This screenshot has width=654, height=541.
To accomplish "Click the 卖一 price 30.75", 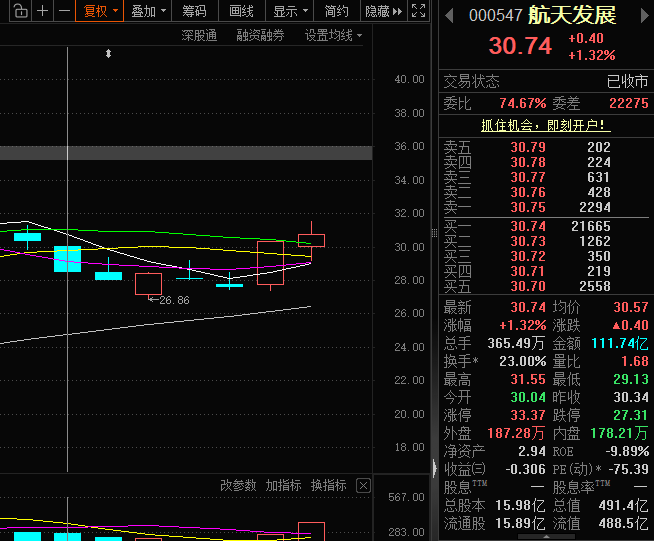I will 528,207.
